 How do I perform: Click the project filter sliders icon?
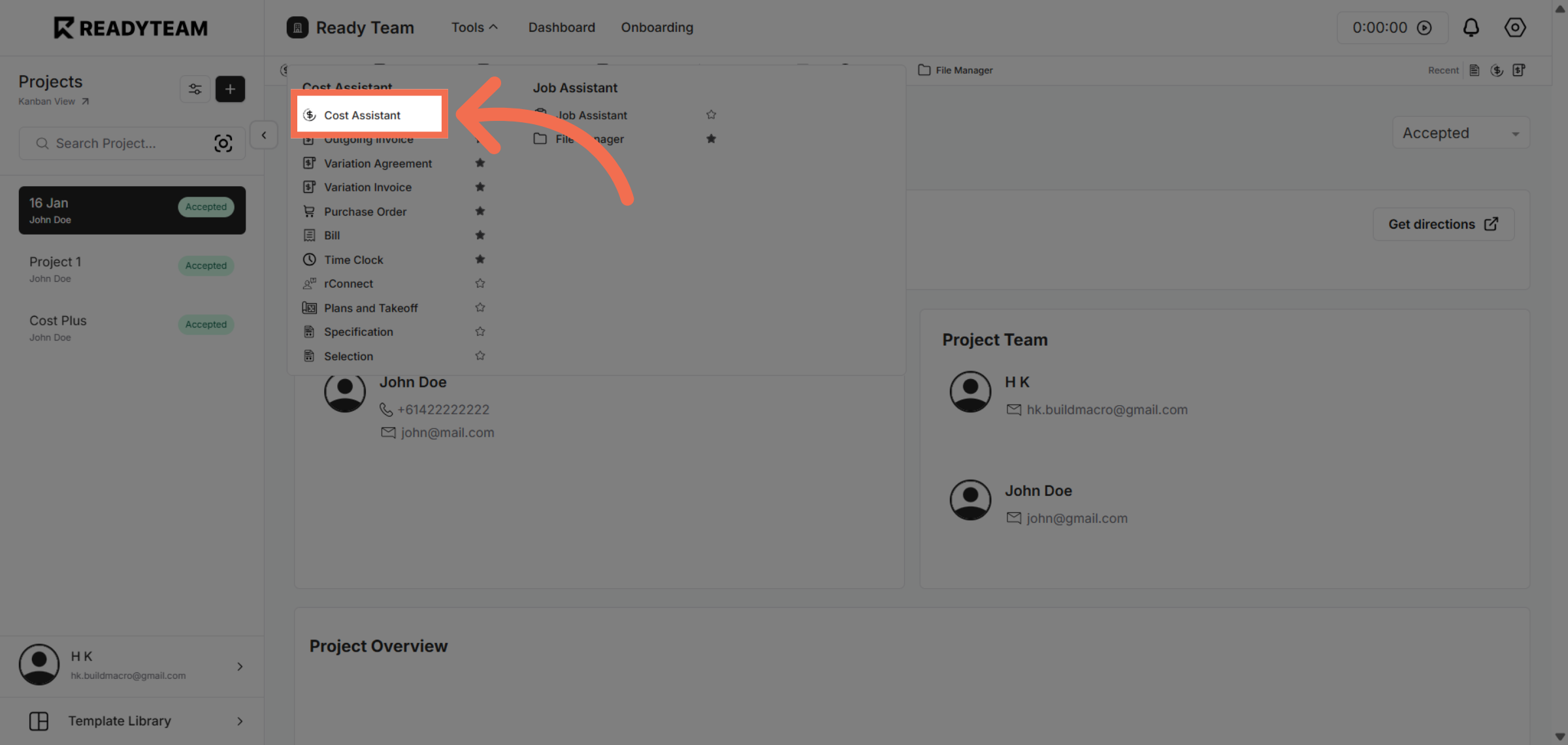[x=195, y=89]
